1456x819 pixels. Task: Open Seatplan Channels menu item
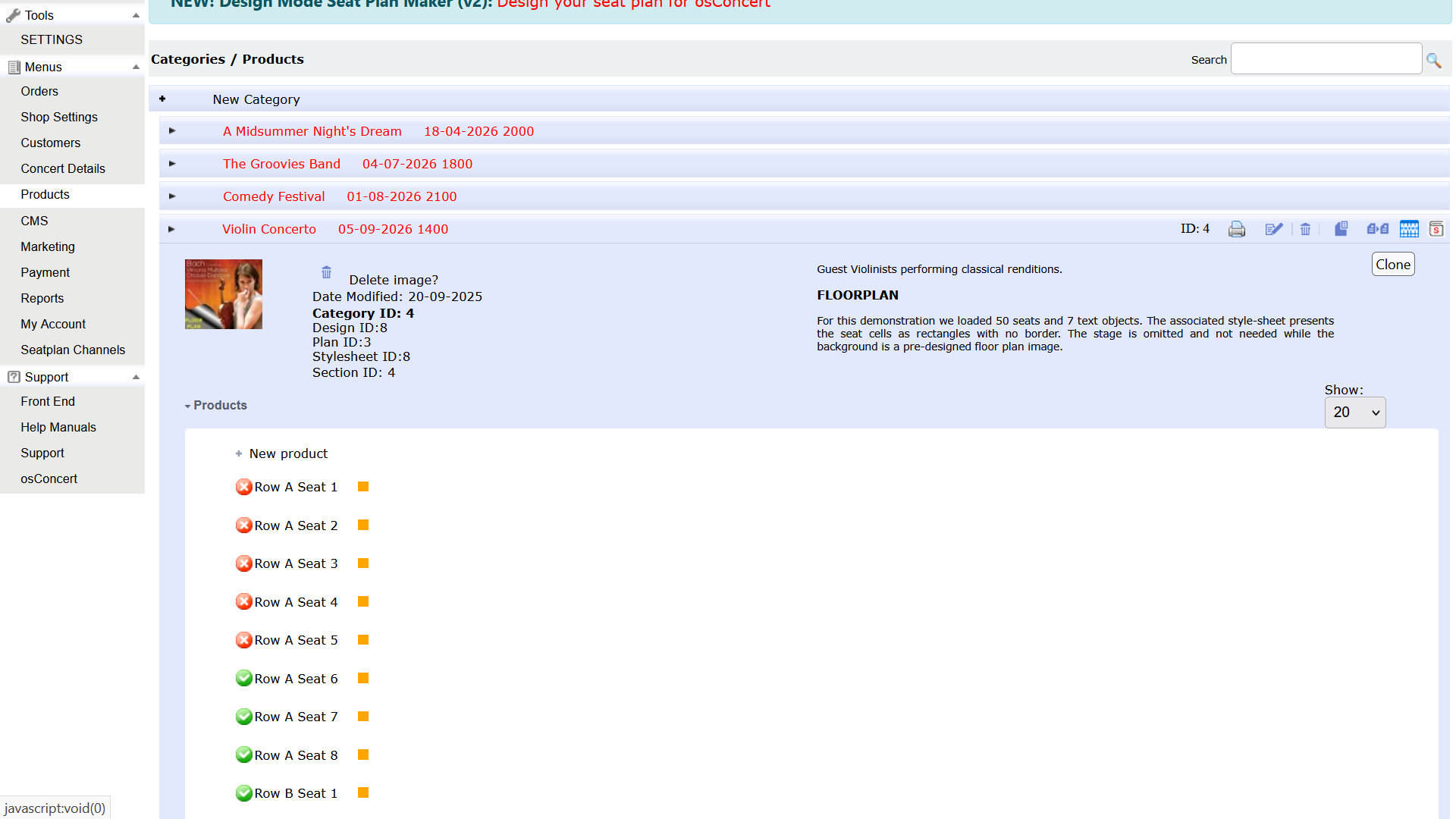(x=73, y=350)
